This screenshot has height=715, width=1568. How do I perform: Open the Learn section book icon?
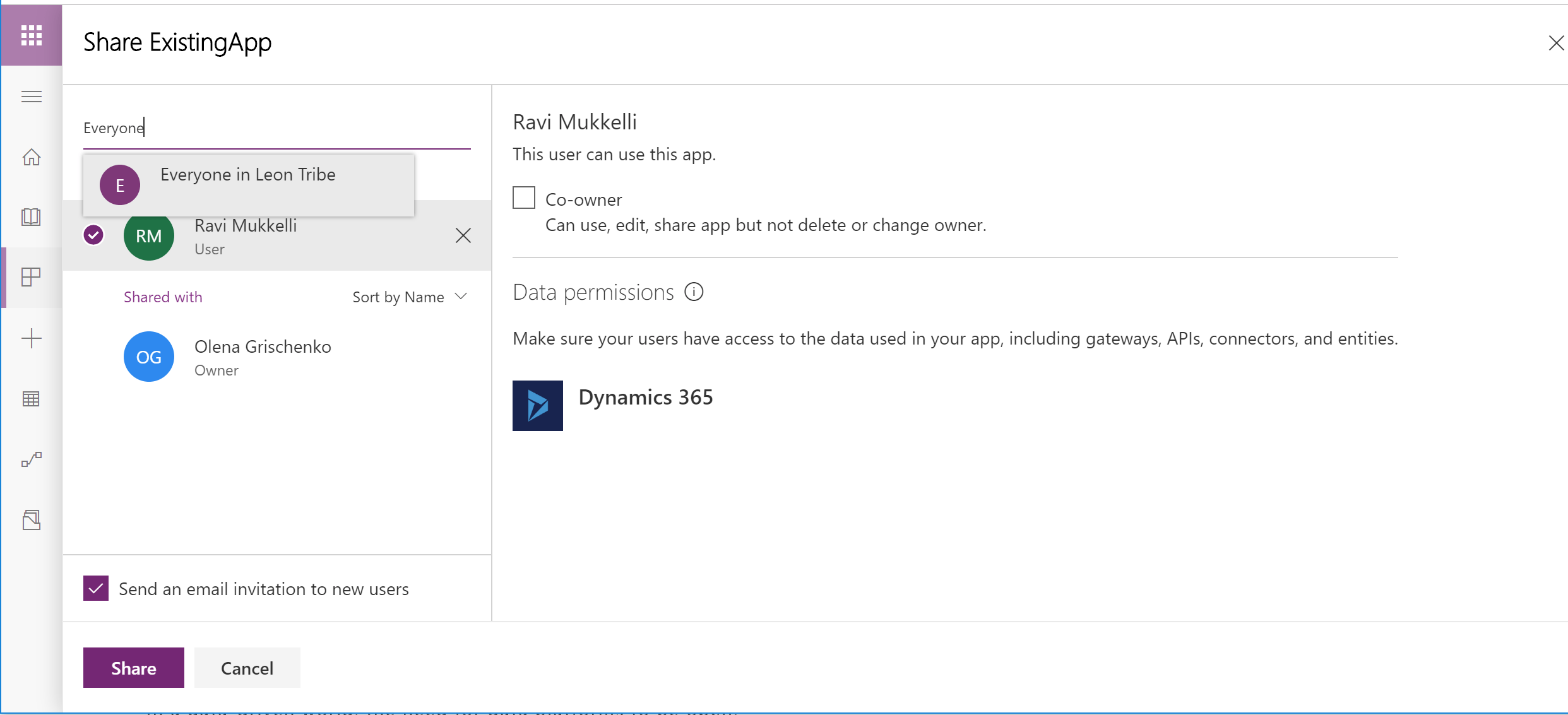31,216
